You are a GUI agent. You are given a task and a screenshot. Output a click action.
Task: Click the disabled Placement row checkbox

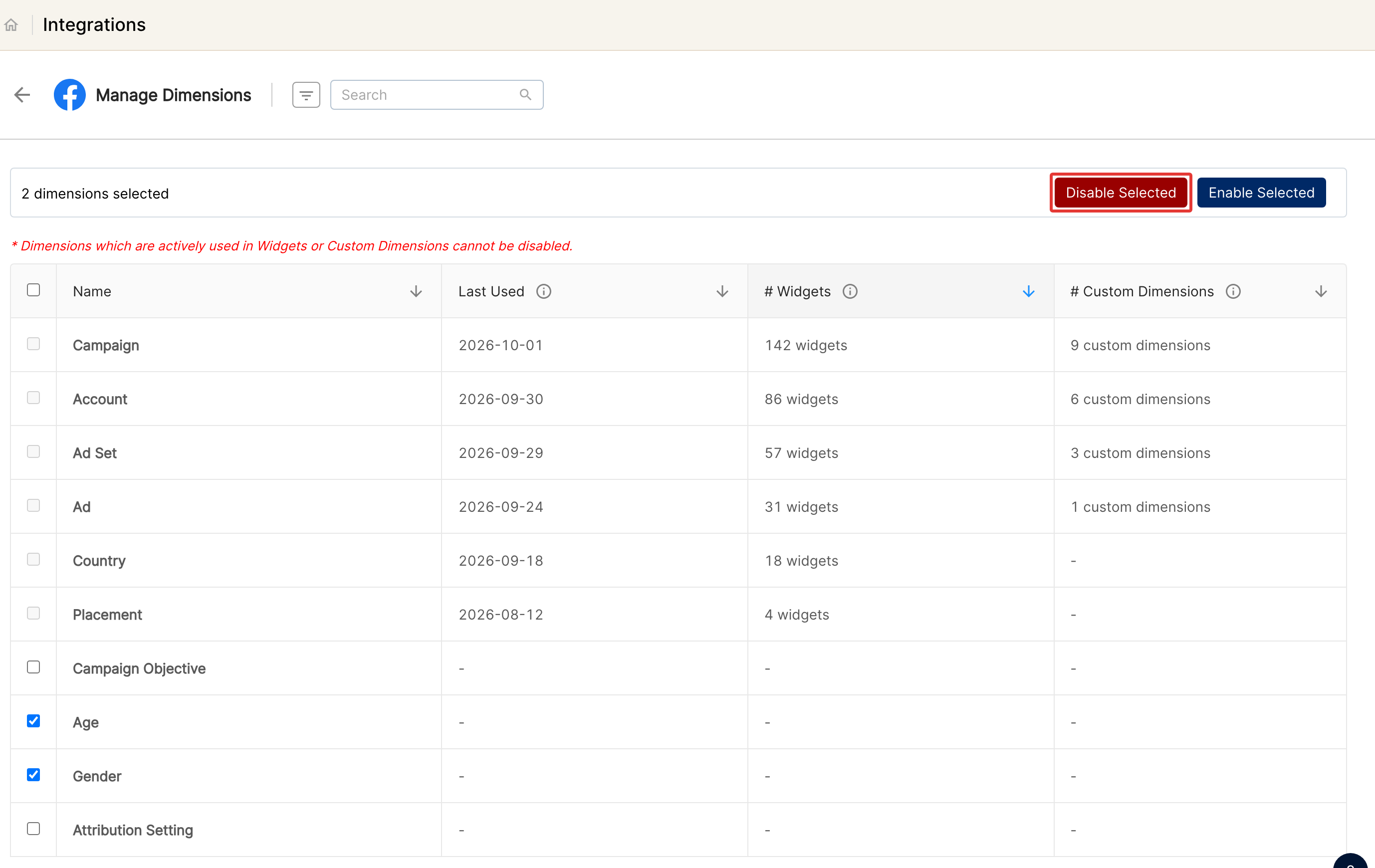click(x=34, y=613)
